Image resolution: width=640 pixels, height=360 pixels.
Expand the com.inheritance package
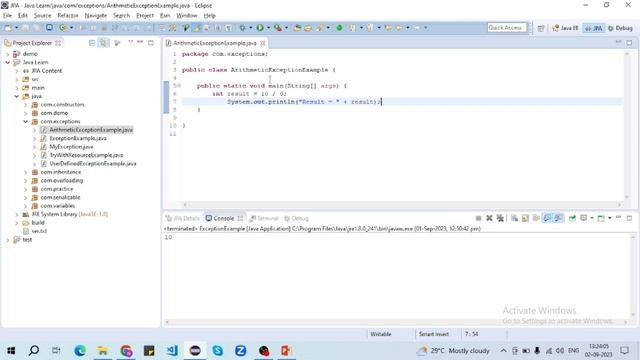[25, 172]
